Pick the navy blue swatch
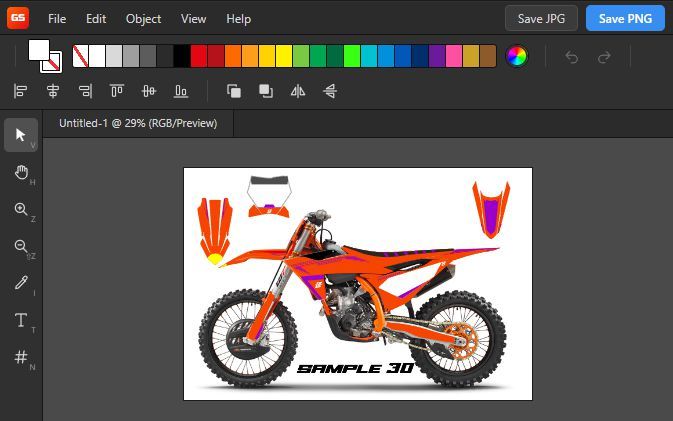The width and height of the screenshot is (673, 421). pos(420,56)
